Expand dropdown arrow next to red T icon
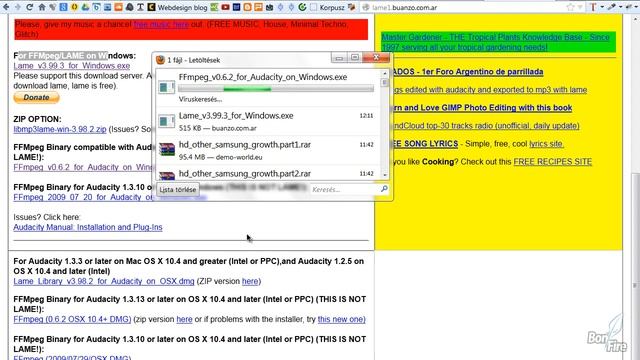The image size is (640, 360). click(602, 7)
